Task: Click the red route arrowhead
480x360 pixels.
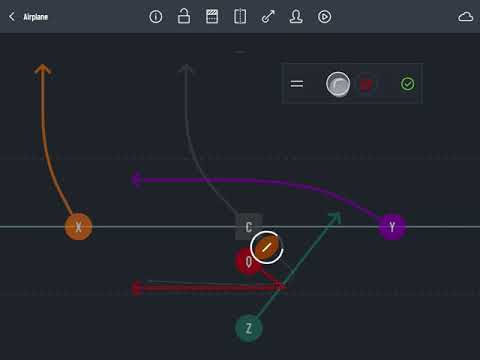Action: [x=137, y=288]
